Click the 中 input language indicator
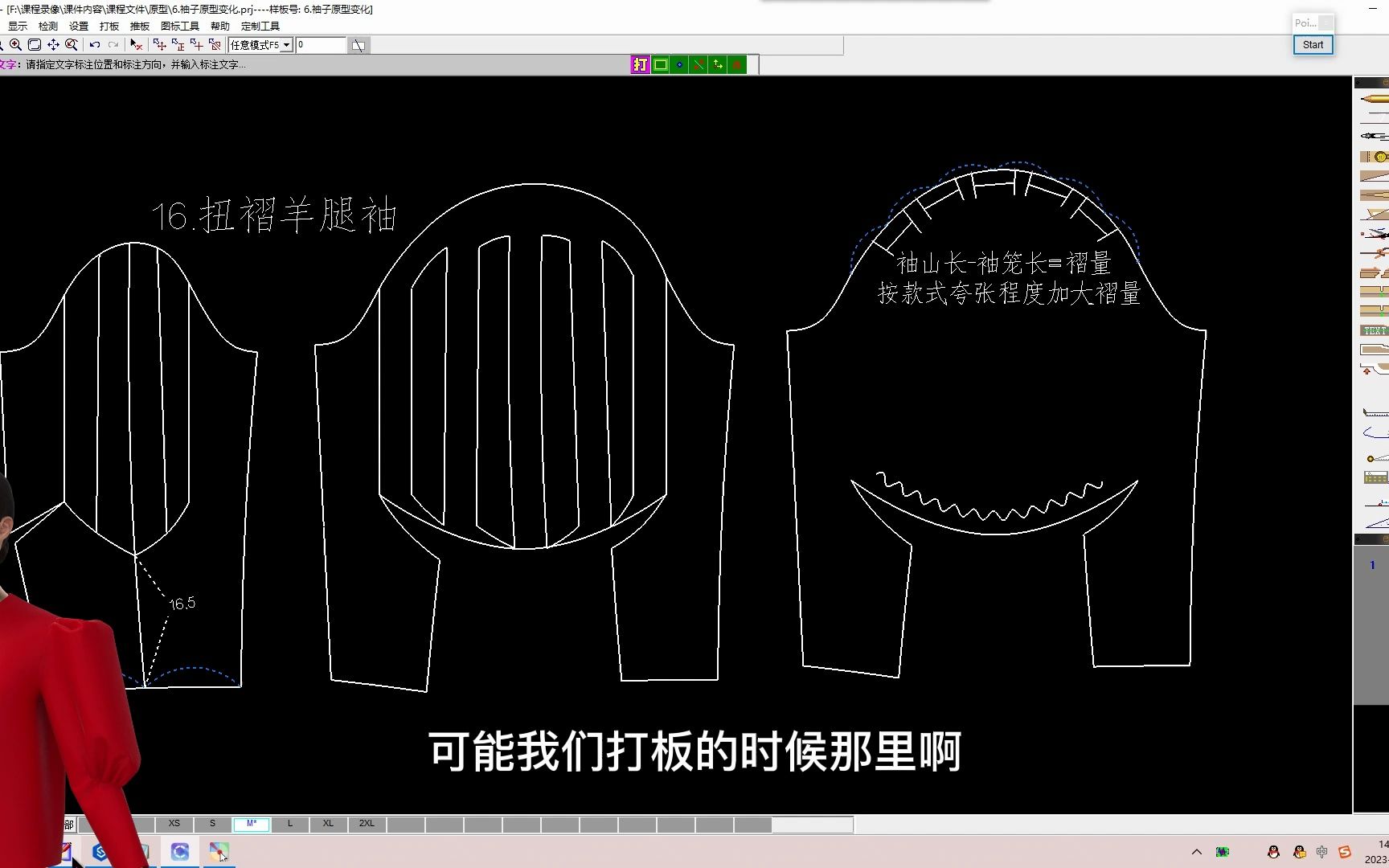 click(x=1322, y=852)
